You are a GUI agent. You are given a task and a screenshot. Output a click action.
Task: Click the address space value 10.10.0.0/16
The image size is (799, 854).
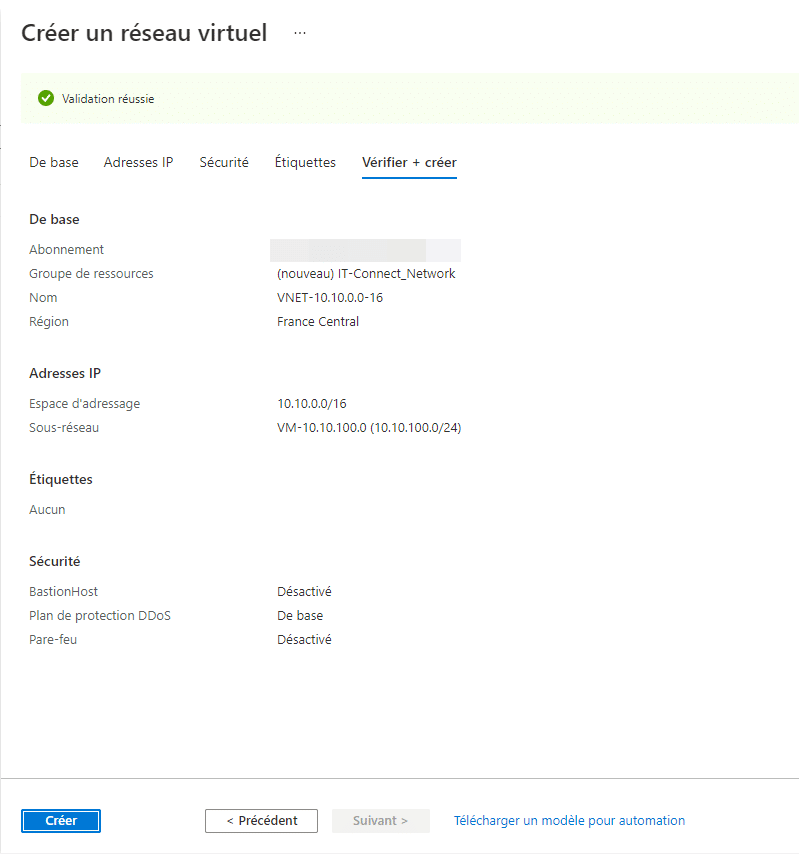pyautogui.click(x=312, y=404)
